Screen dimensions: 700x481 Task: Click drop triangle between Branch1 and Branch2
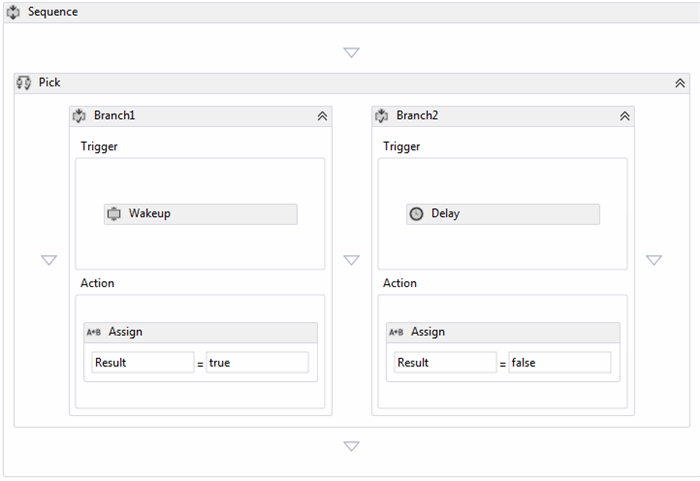tap(351, 260)
